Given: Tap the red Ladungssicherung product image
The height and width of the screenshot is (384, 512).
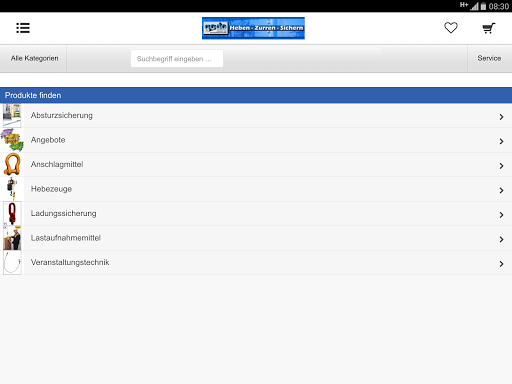Looking at the screenshot, I should point(12,213).
